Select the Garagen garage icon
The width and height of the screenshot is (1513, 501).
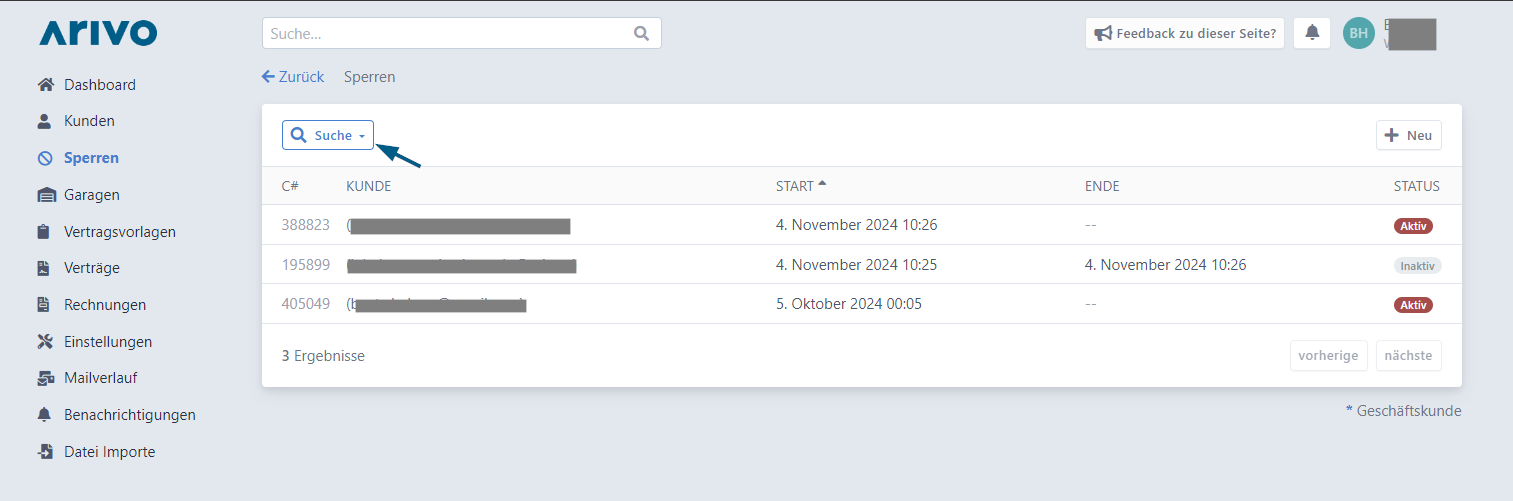coord(45,195)
